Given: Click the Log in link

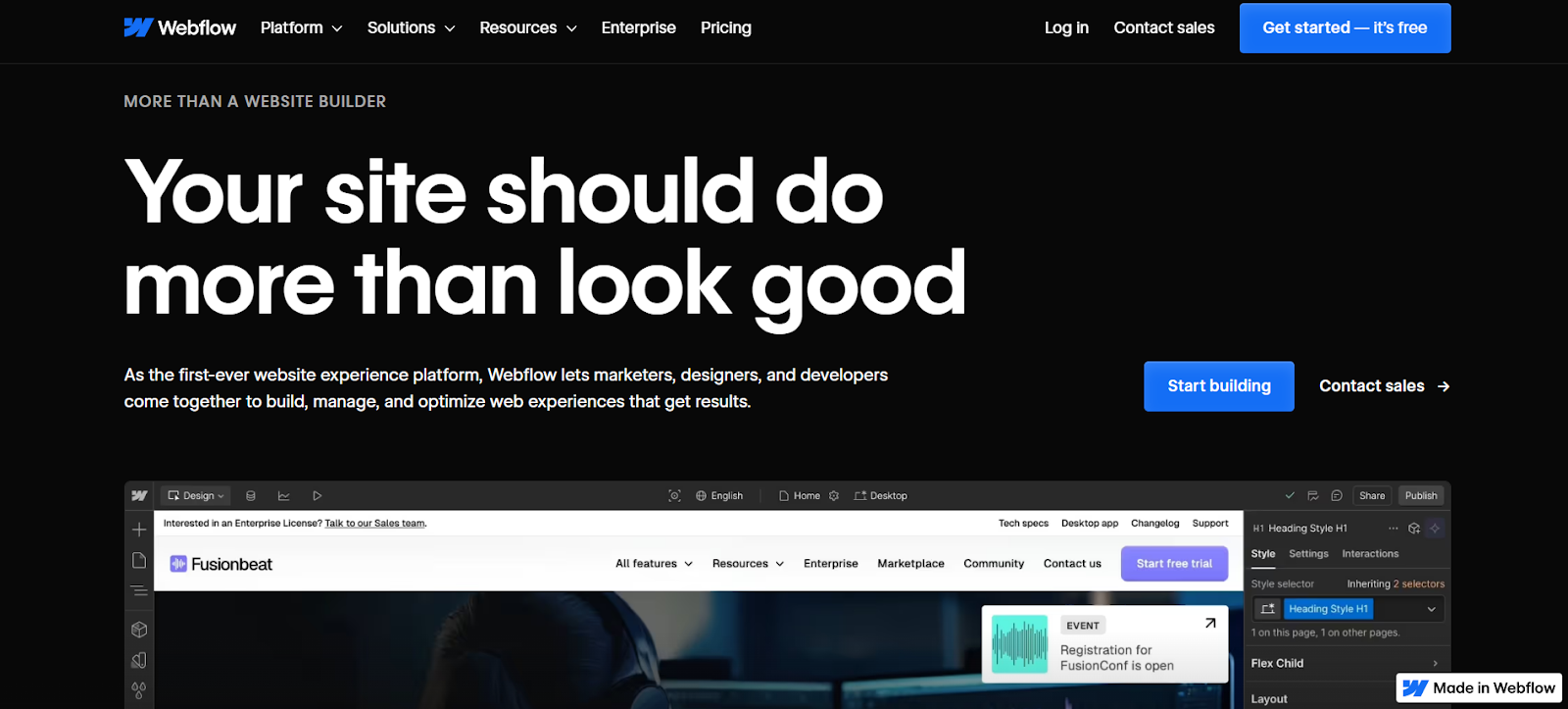Looking at the screenshot, I should [x=1066, y=27].
